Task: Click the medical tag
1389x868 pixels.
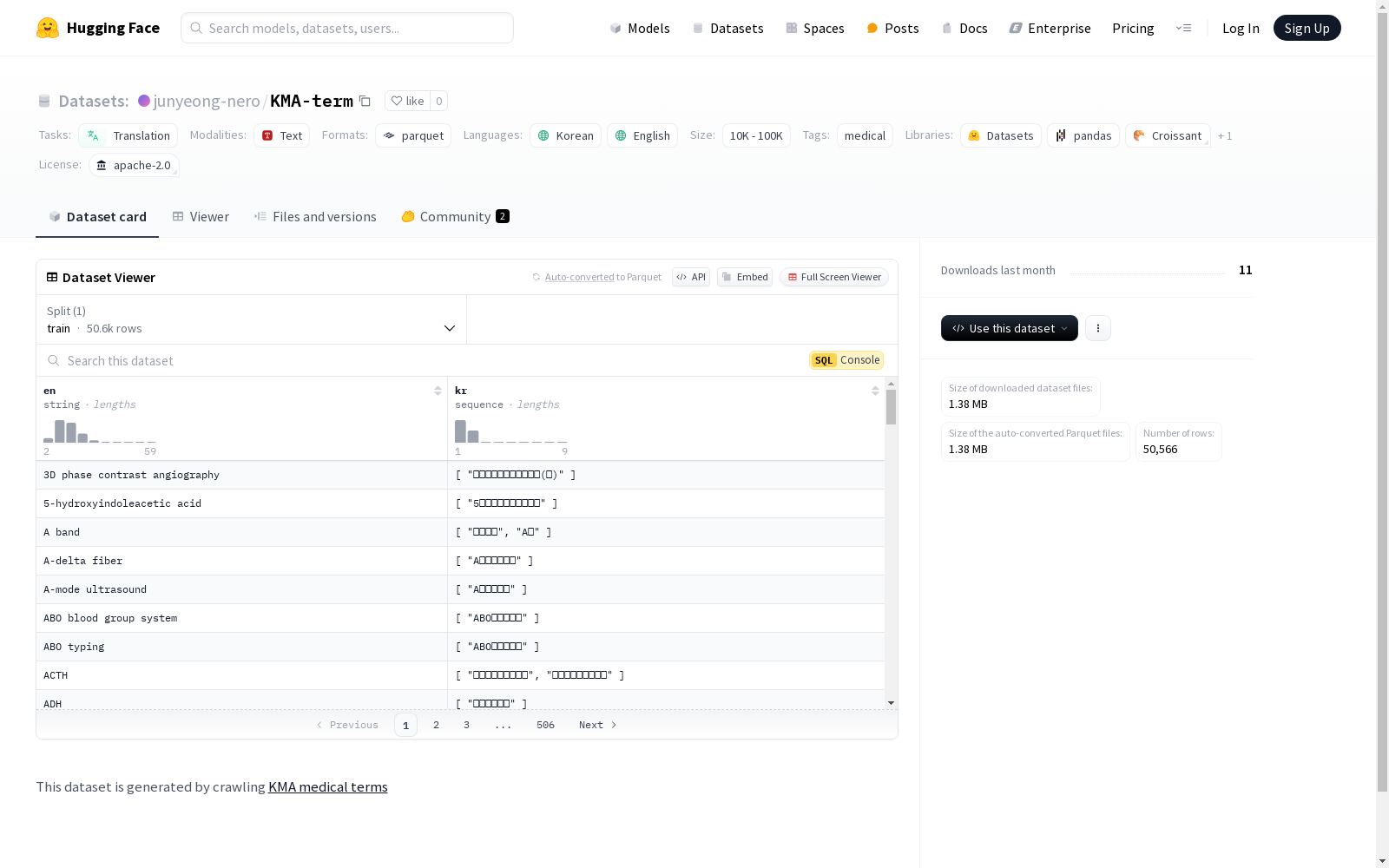Action: [865, 135]
